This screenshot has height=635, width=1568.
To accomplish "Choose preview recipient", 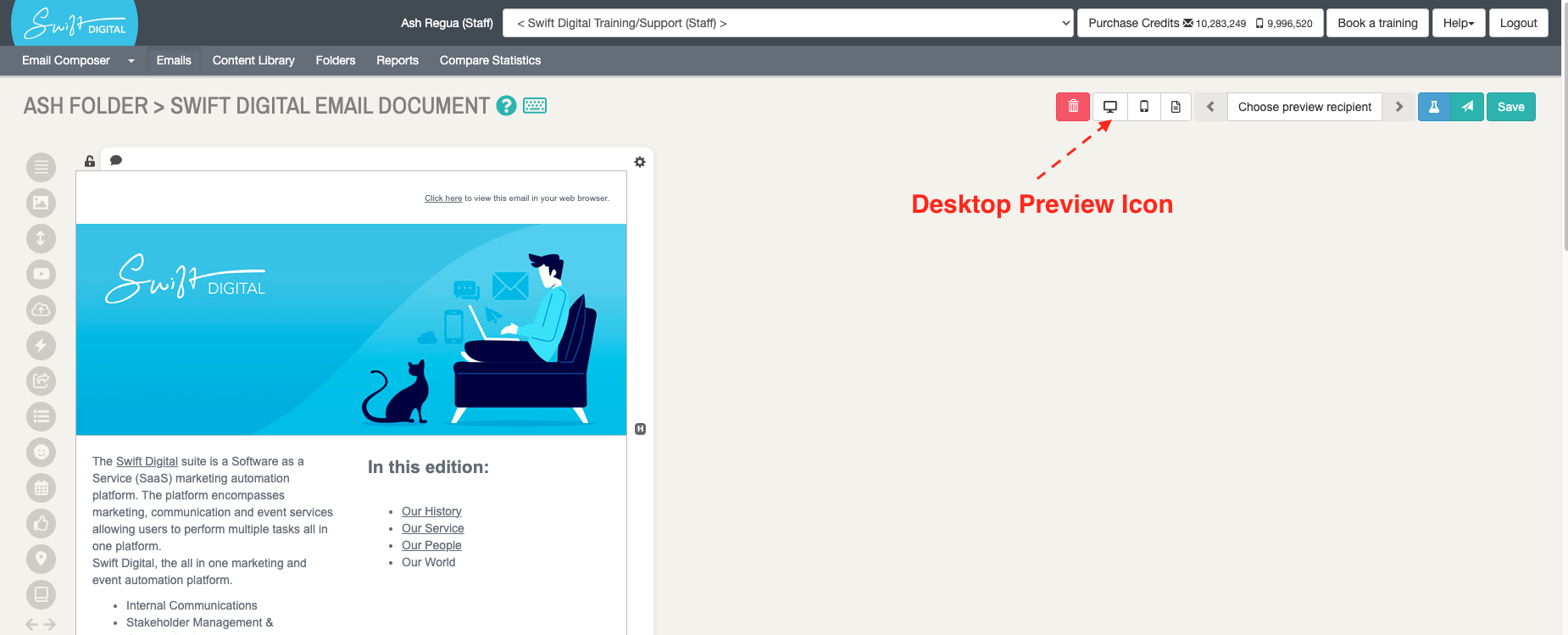I will 1304,107.
